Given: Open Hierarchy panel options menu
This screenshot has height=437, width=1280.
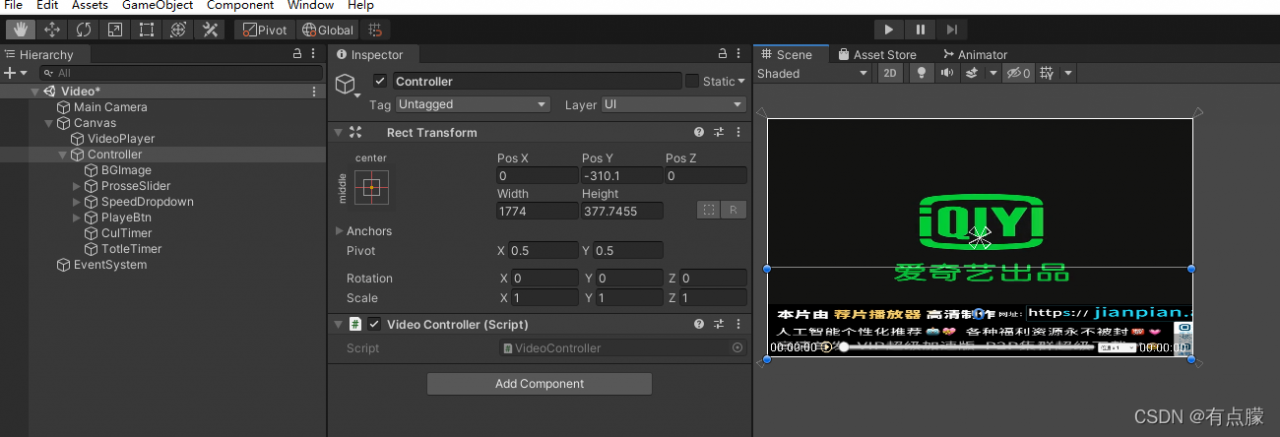Looking at the screenshot, I should click(315, 54).
